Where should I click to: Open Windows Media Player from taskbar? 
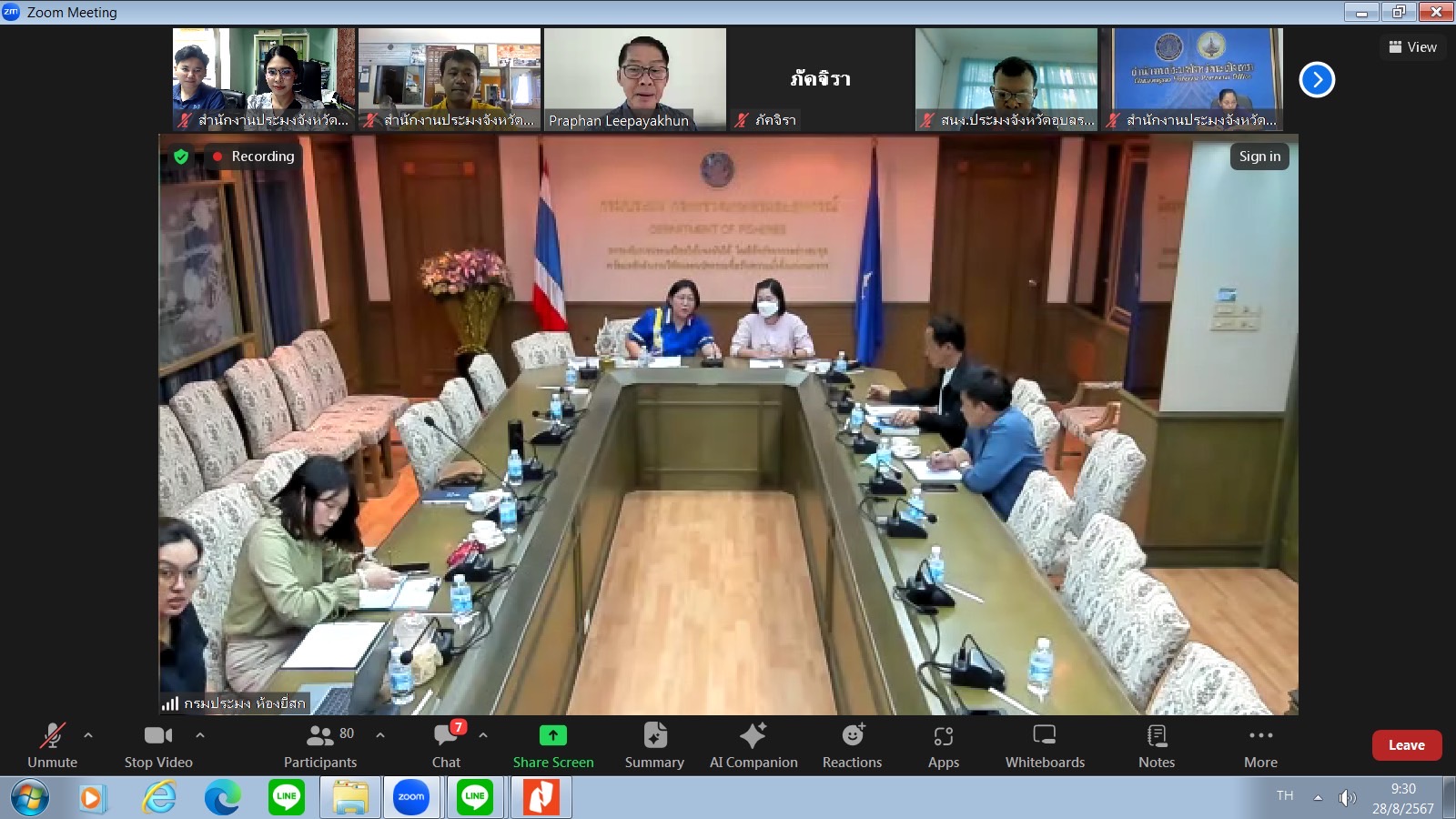[92, 798]
